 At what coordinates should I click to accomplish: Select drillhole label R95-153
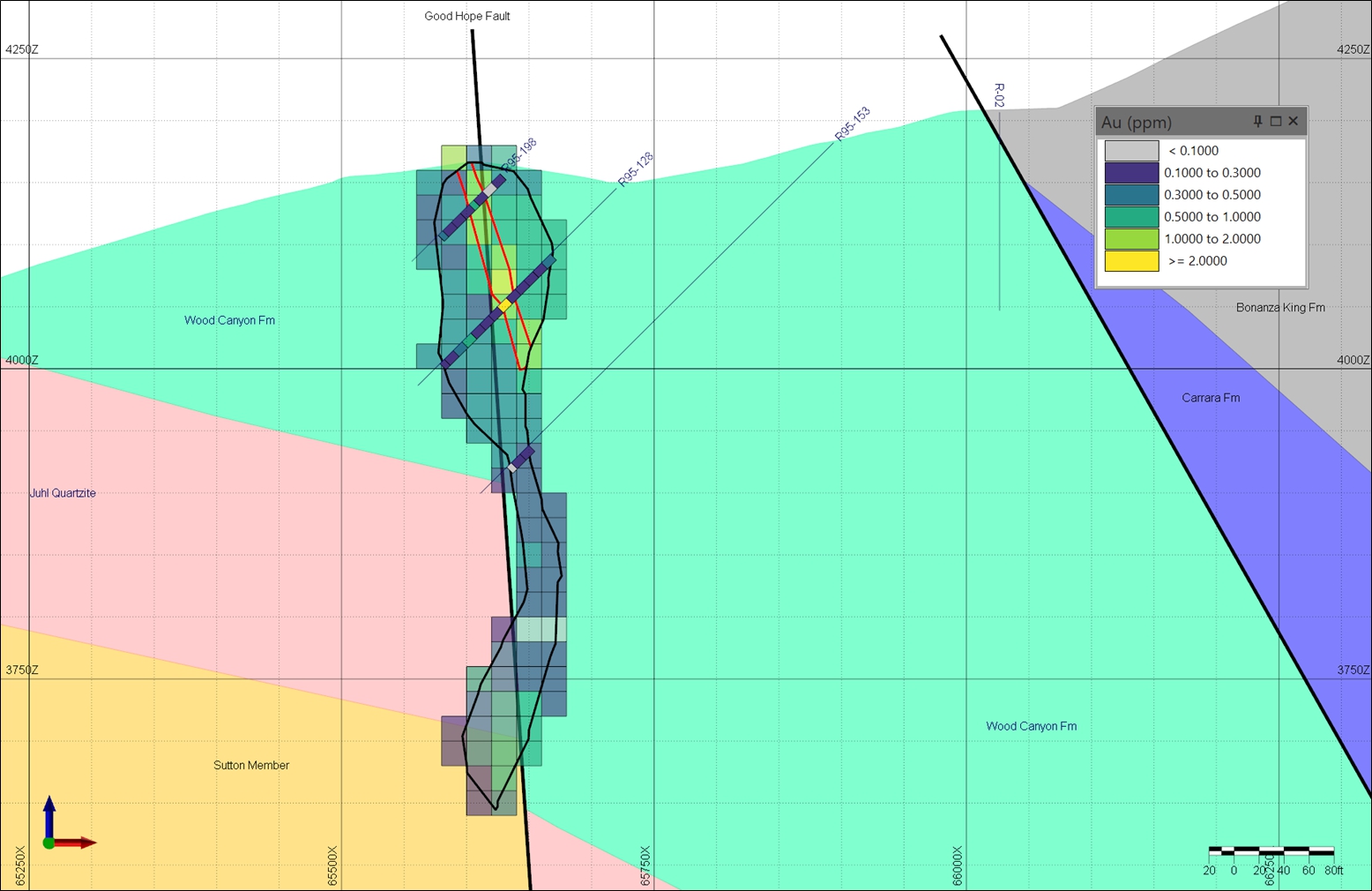tap(853, 124)
